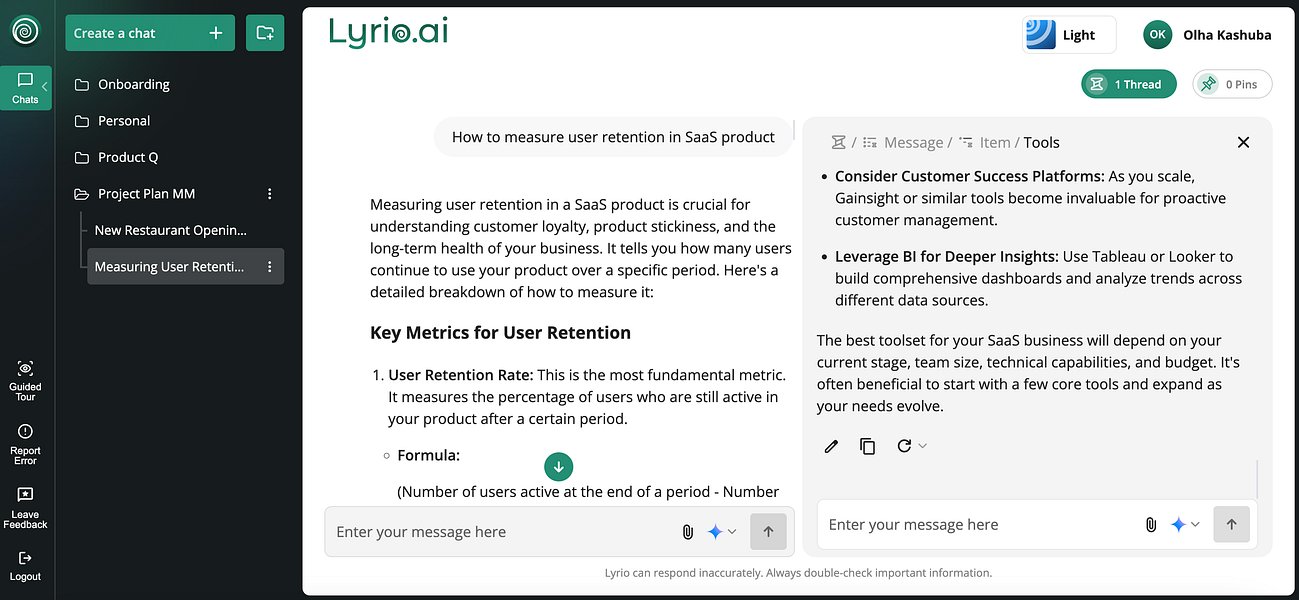Toggle the 0 Pins panel
Image resolution: width=1299 pixels, height=600 pixels.
[1232, 84]
